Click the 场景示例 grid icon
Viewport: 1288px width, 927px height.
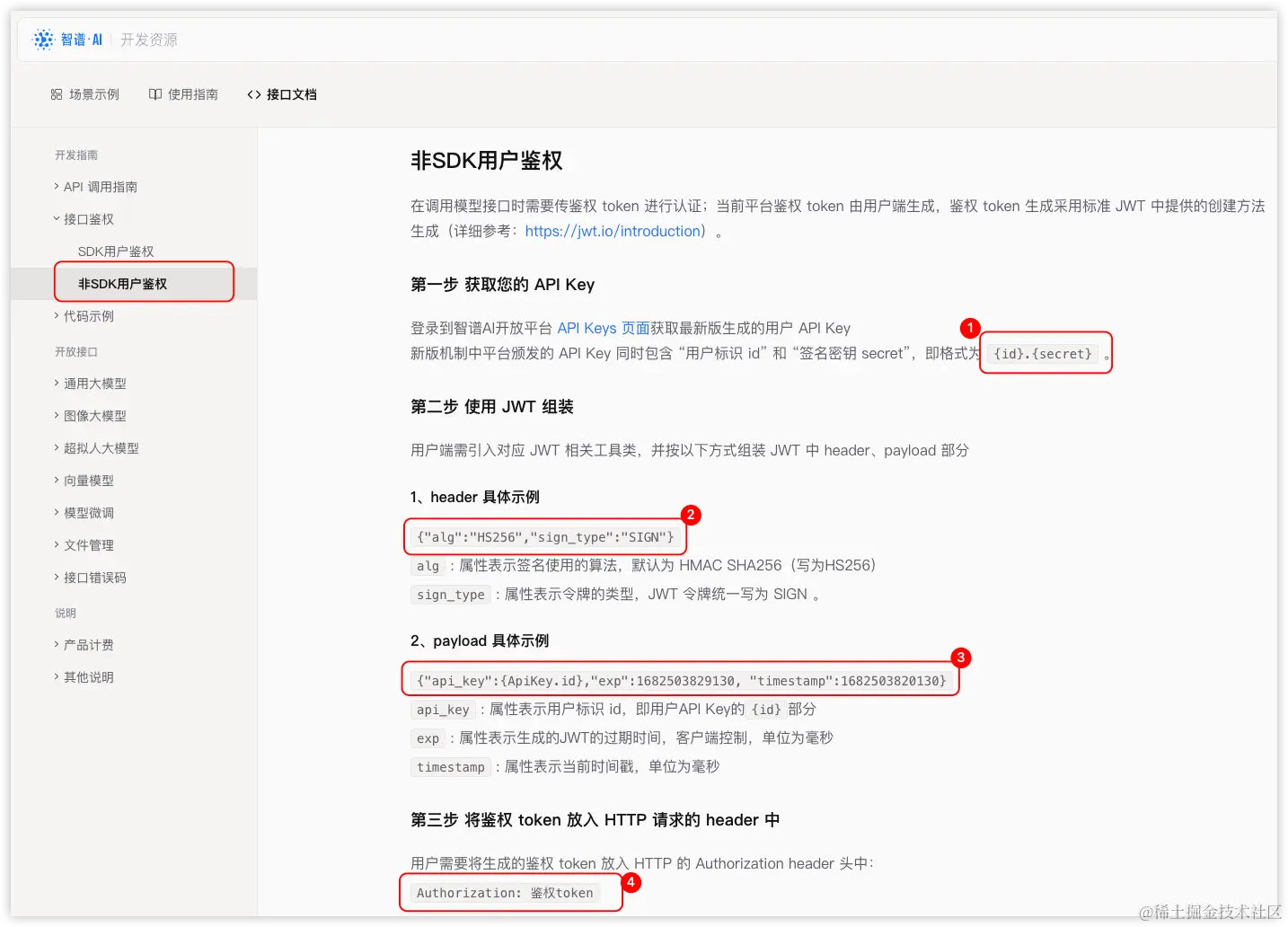pos(57,94)
